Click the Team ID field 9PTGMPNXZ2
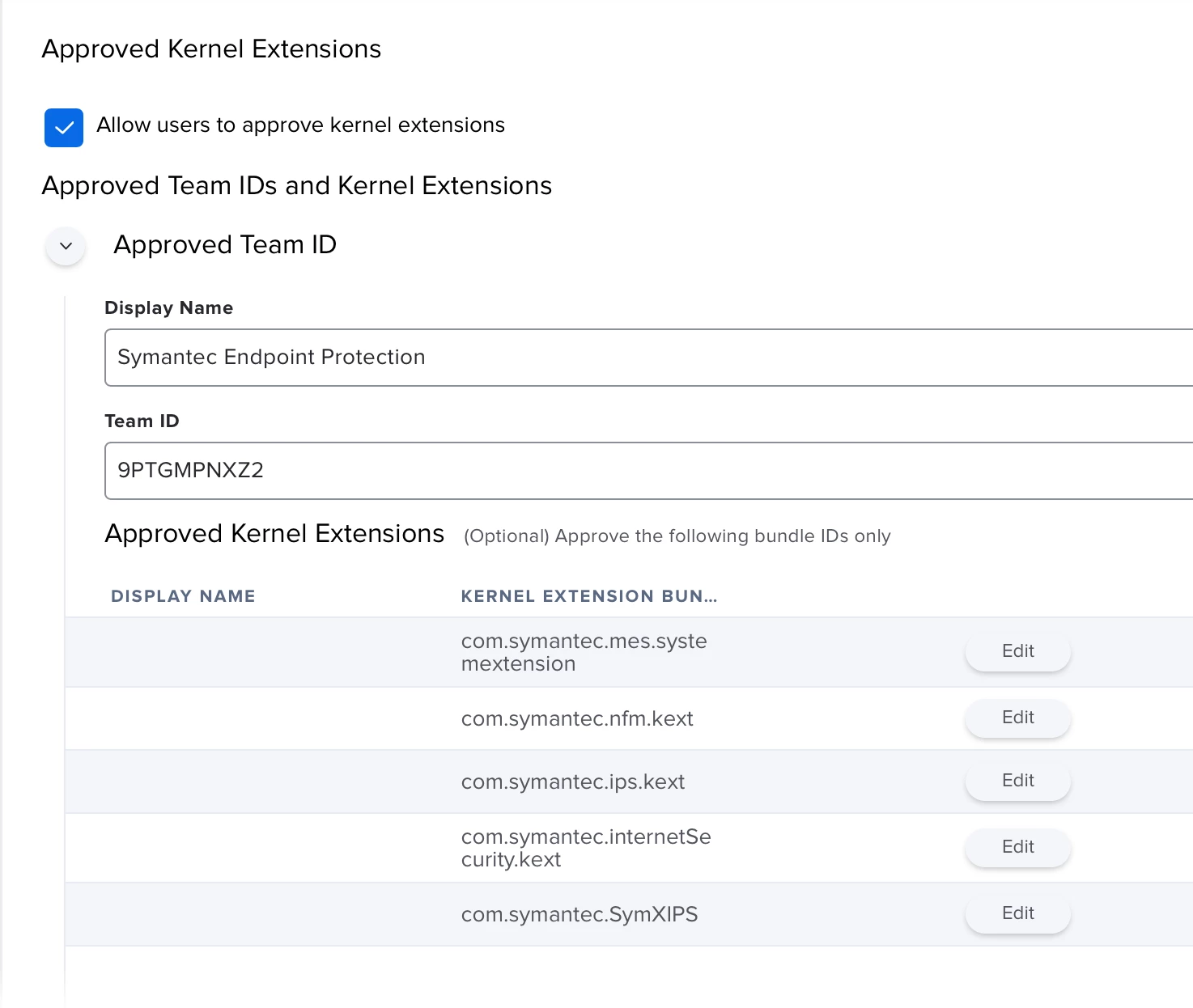This screenshot has width=1193, height=1008. click(x=648, y=471)
